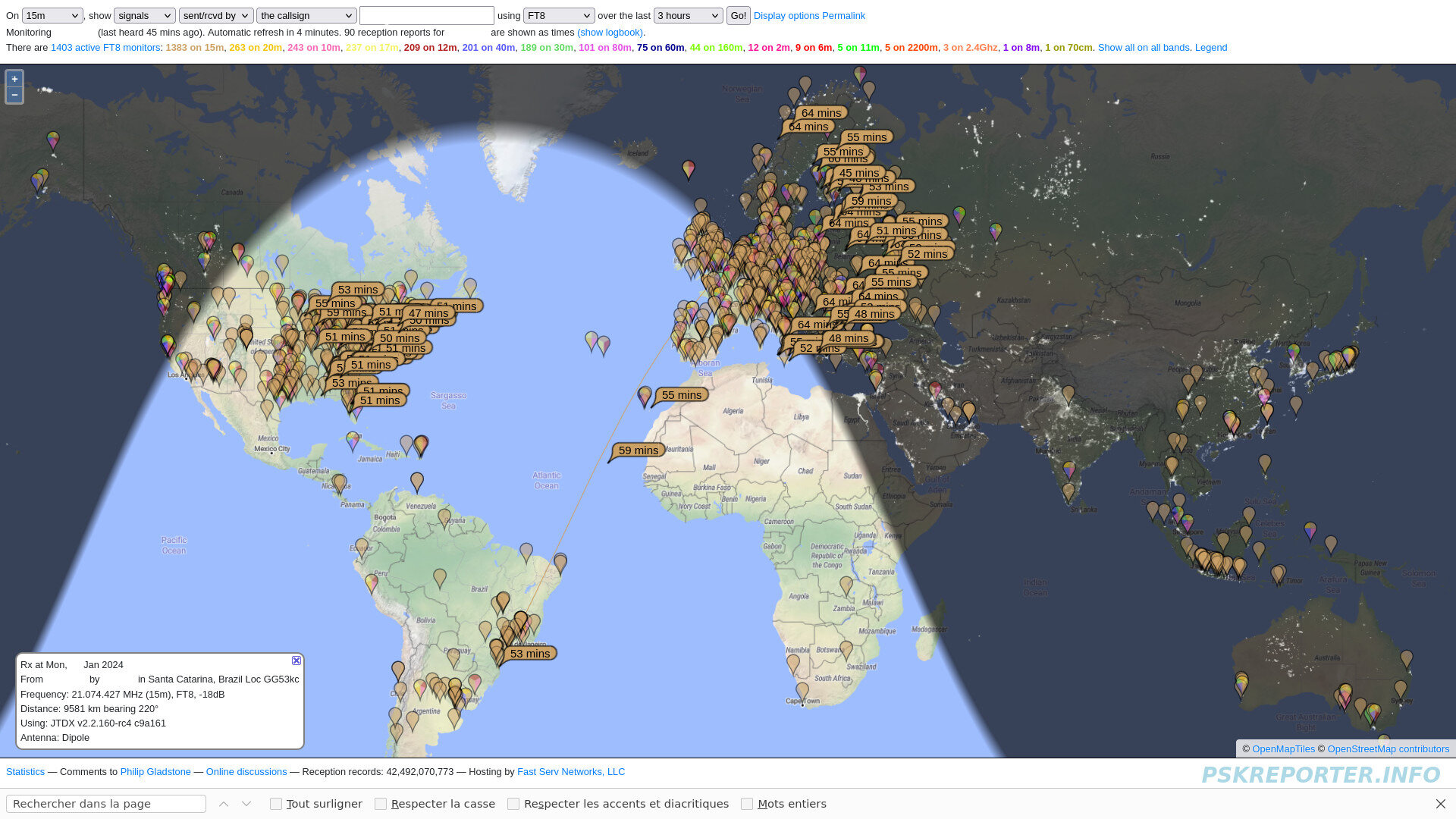
Task: Go to next find result arrow
Action: click(246, 804)
